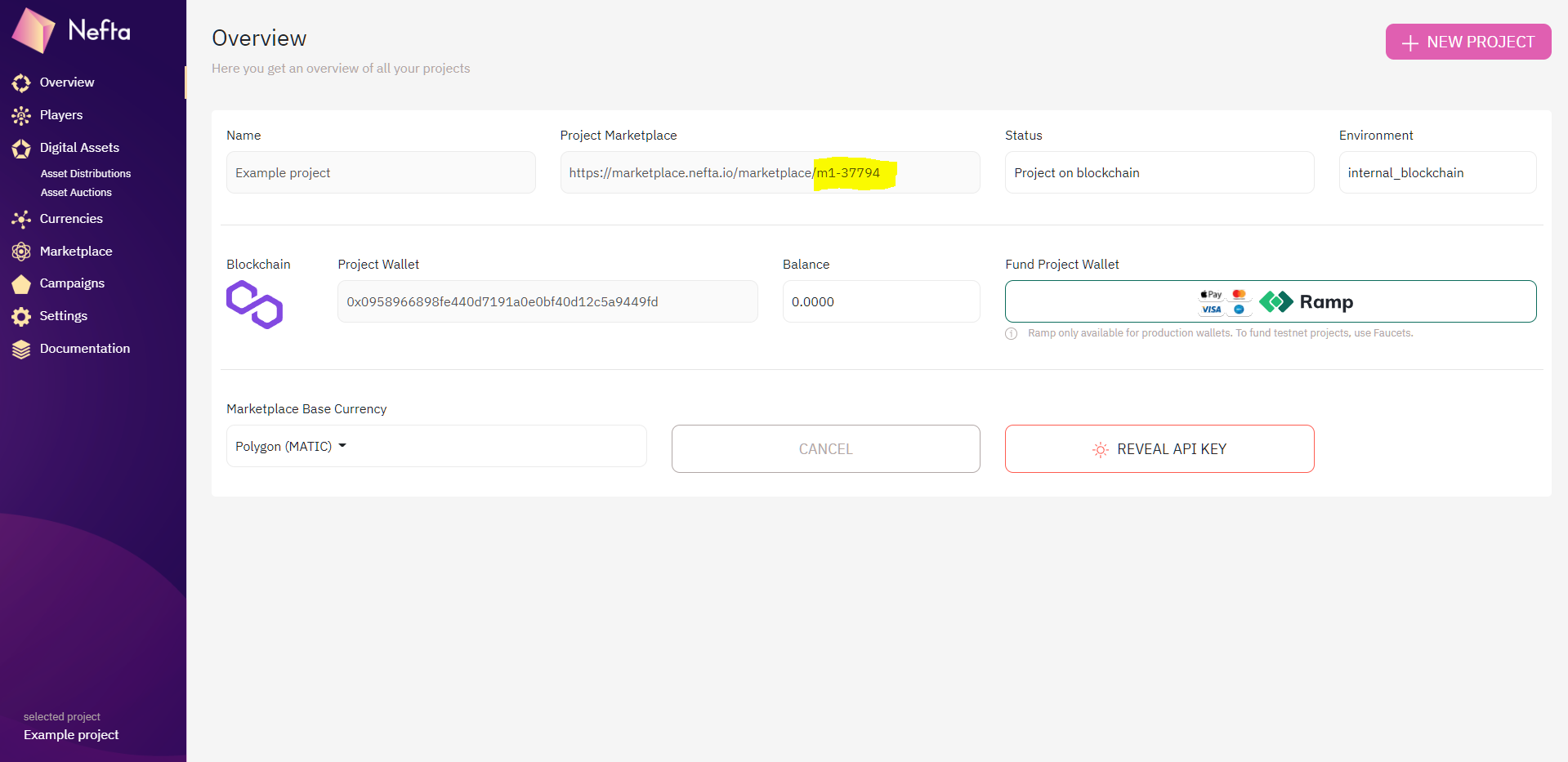Click the Mastercard icon
Image resolution: width=1568 pixels, height=762 pixels.
click(1240, 295)
